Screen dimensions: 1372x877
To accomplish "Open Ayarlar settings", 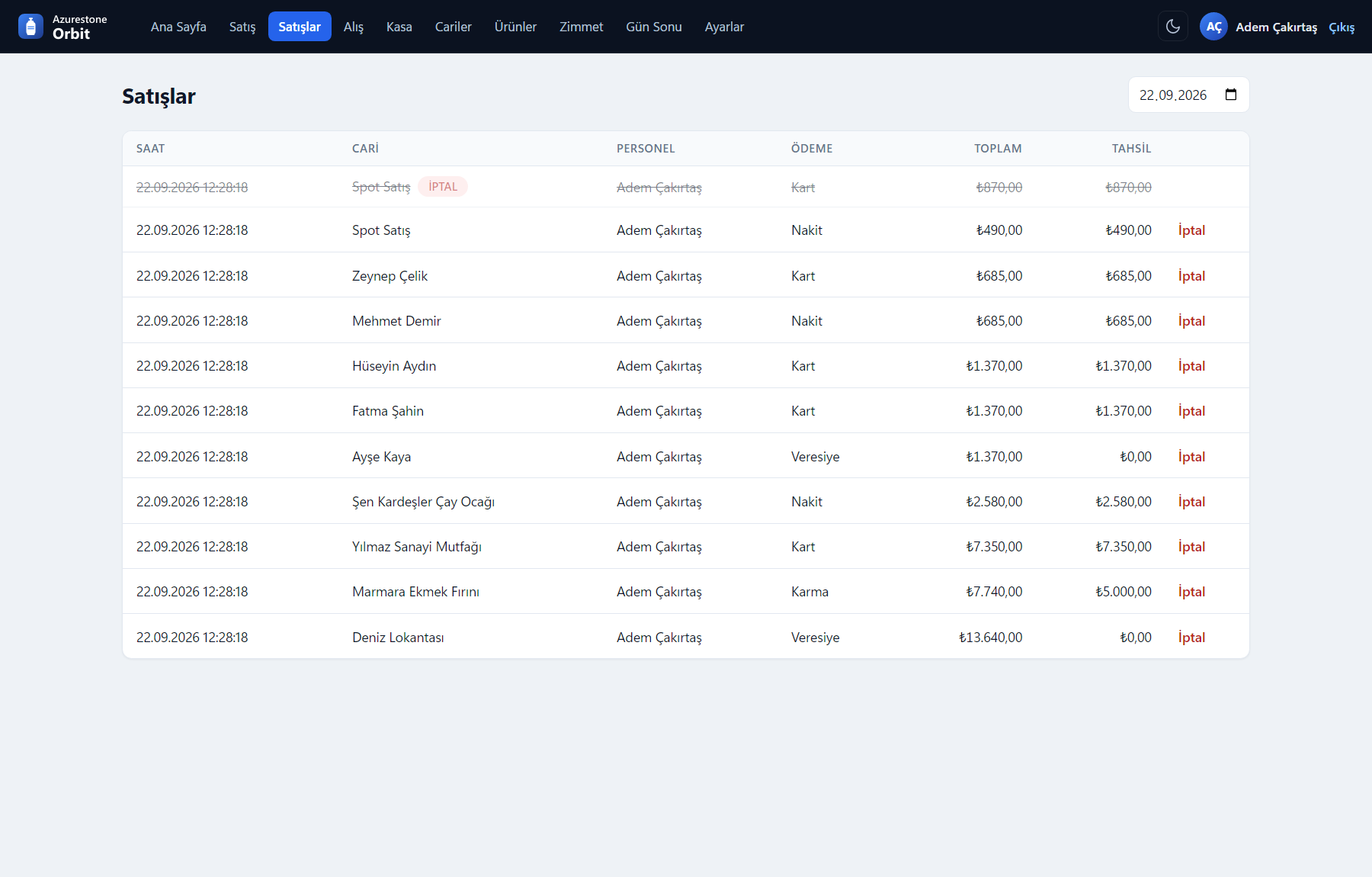I will pyautogui.click(x=724, y=27).
